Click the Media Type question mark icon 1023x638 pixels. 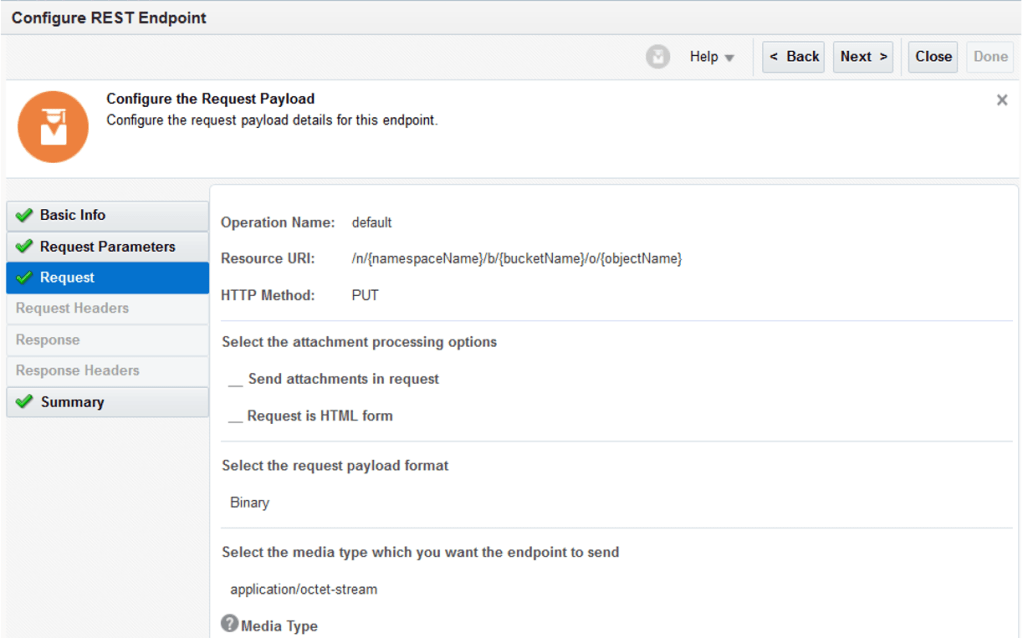(x=229, y=625)
